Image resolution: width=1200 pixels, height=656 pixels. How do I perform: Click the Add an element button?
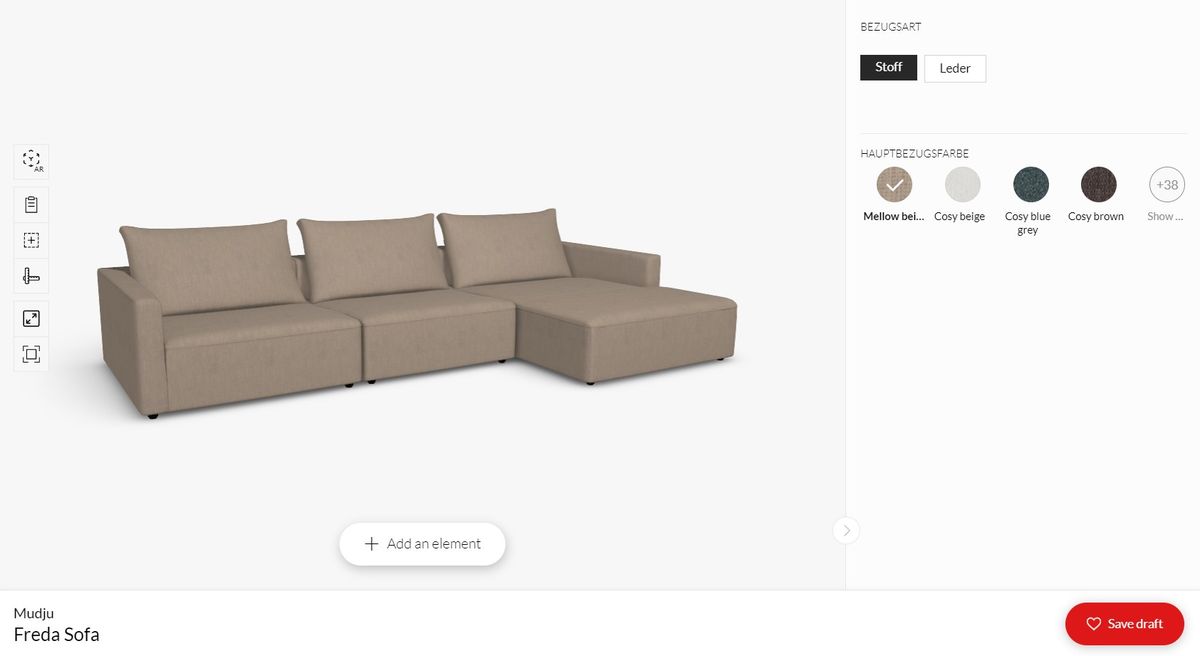click(x=422, y=544)
